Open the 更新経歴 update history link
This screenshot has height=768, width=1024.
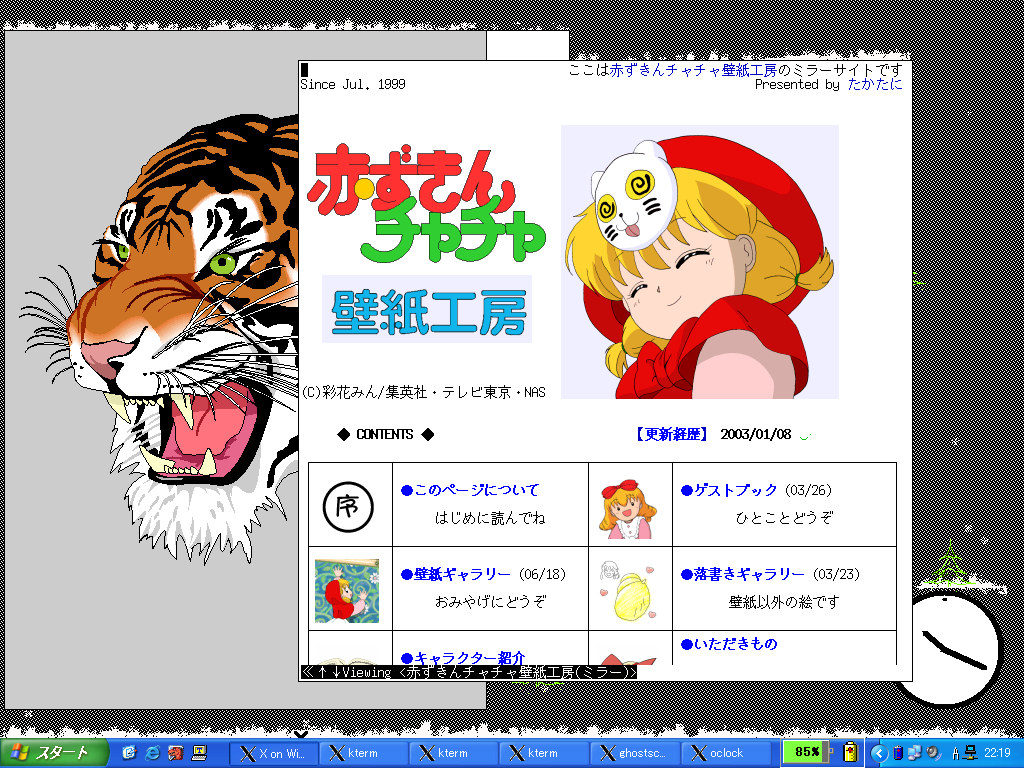pyautogui.click(x=672, y=434)
